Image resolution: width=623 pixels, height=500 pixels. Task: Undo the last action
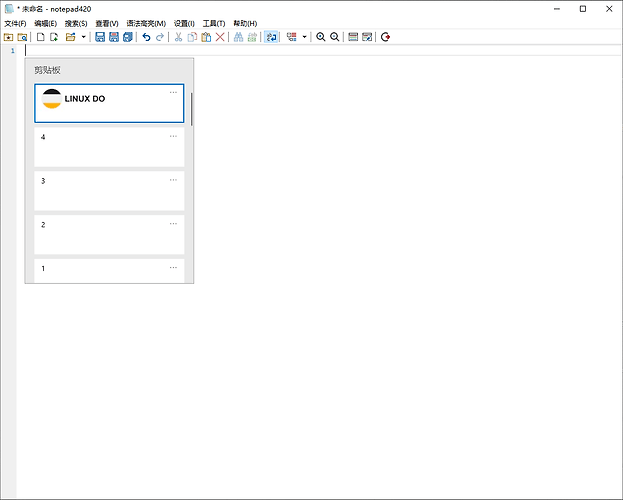click(146, 37)
